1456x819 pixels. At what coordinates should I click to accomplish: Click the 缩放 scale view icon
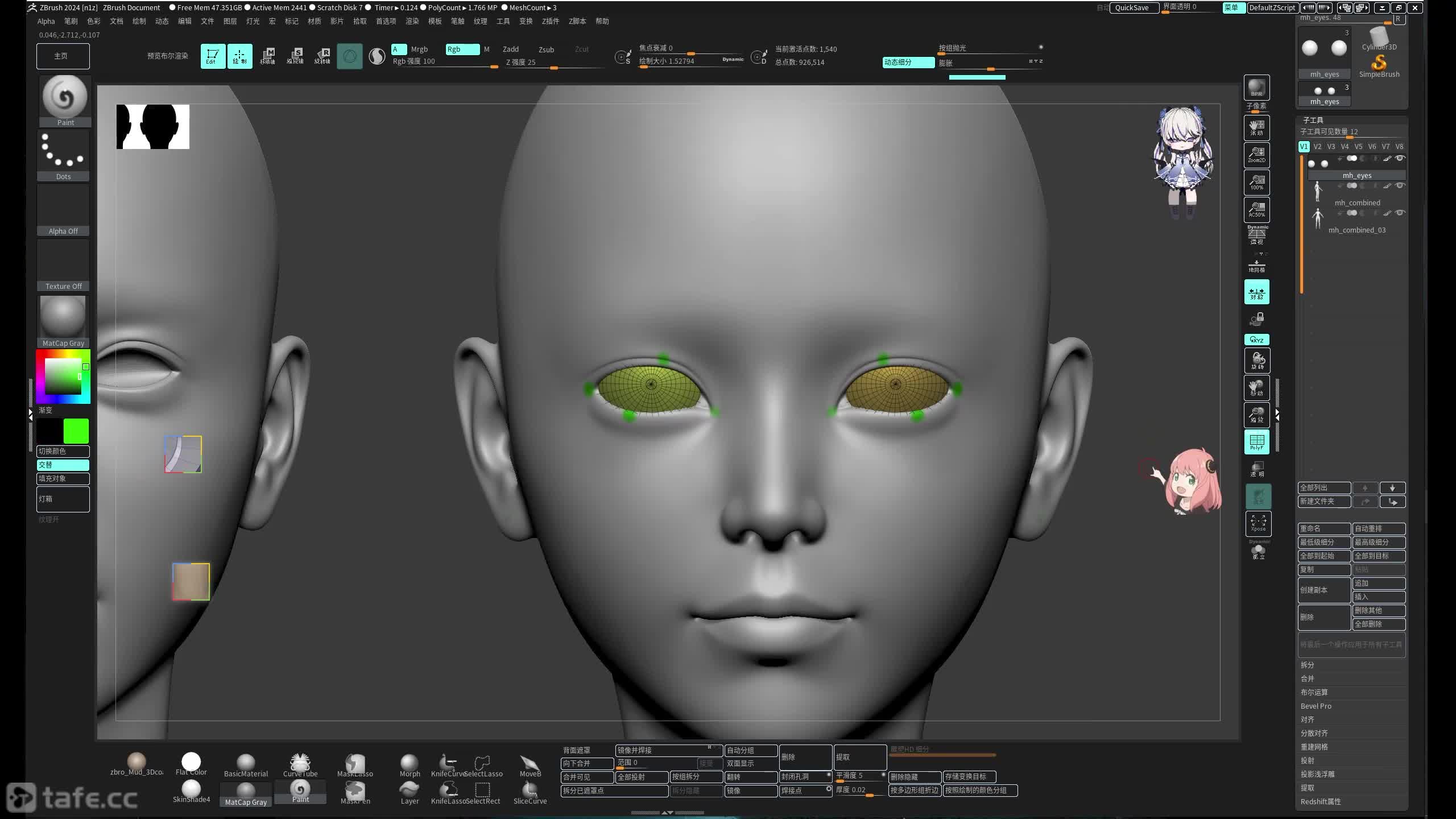[x=1257, y=415]
